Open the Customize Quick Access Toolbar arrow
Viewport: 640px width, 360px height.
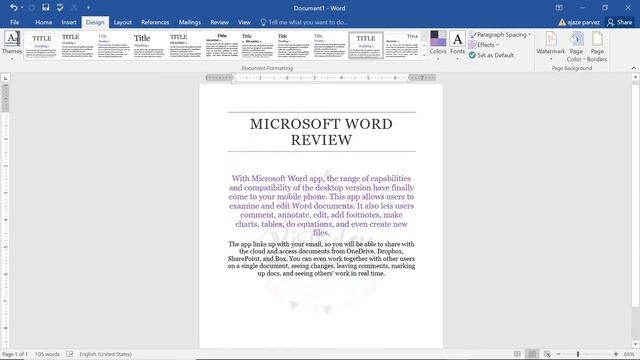[89, 7]
